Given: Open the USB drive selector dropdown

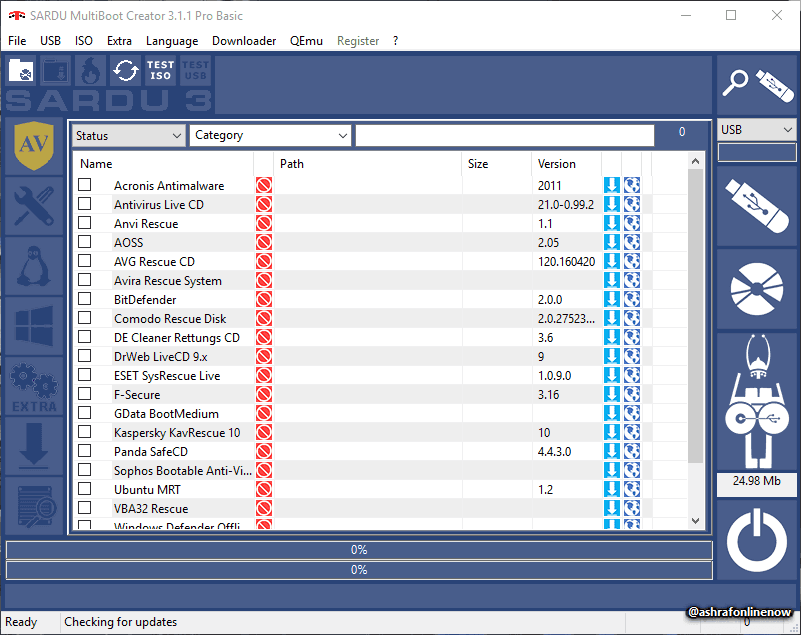Looking at the screenshot, I should tap(757, 130).
